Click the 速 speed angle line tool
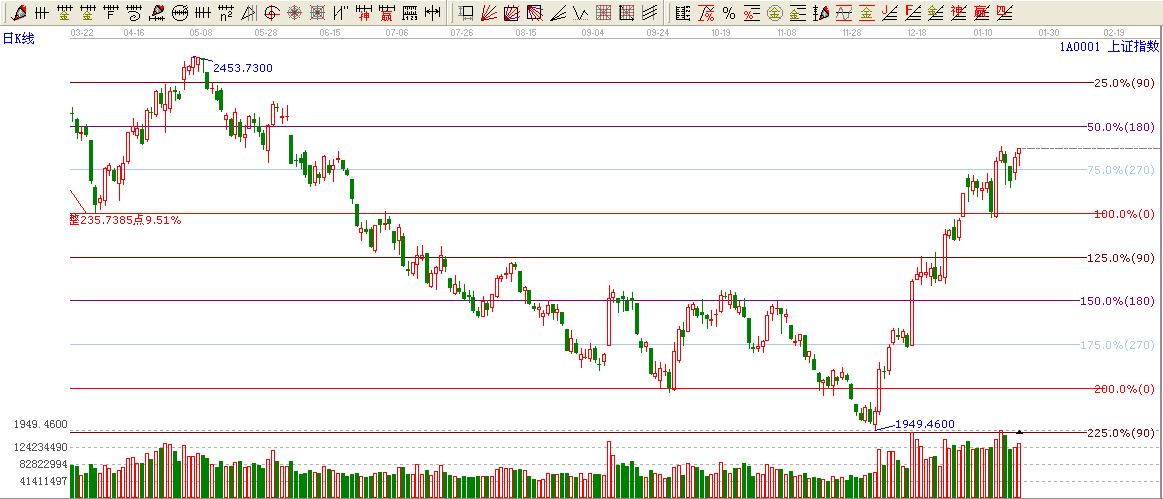This screenshot has width=1163, height=499. point(958,13)
